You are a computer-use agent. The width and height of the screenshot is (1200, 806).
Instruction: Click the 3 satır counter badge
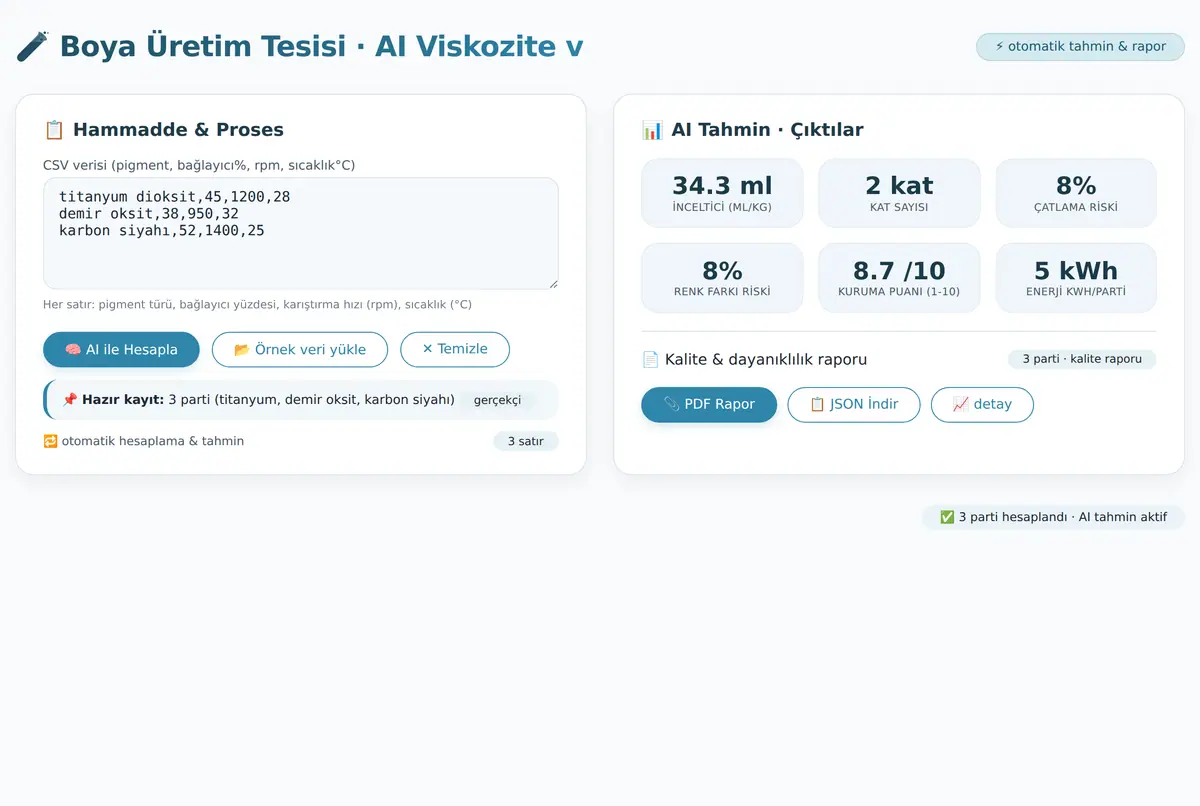pos(526,441)
